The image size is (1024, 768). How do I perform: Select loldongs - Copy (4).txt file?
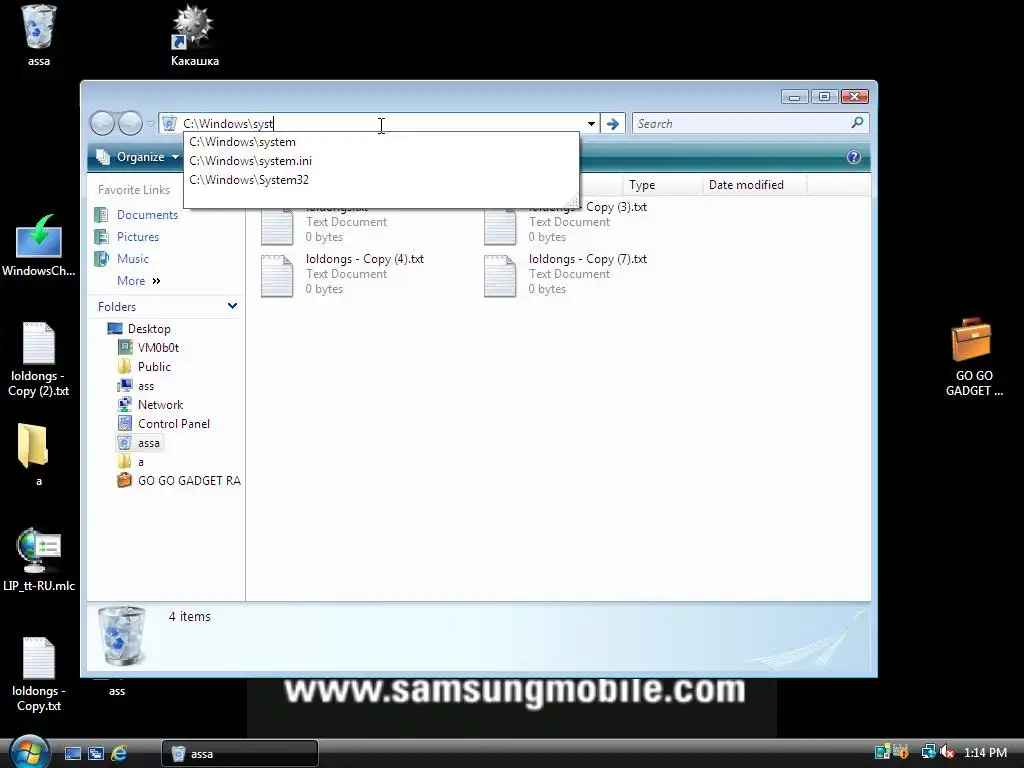[342, 274]
